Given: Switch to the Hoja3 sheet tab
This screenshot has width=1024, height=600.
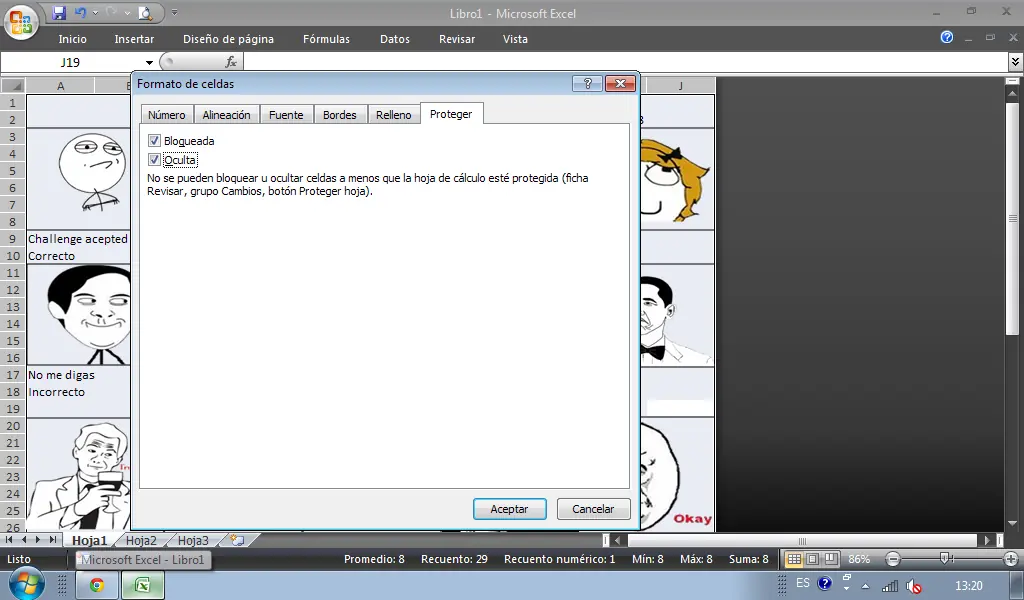Looking at the screenshot, I should pos(193,540).
